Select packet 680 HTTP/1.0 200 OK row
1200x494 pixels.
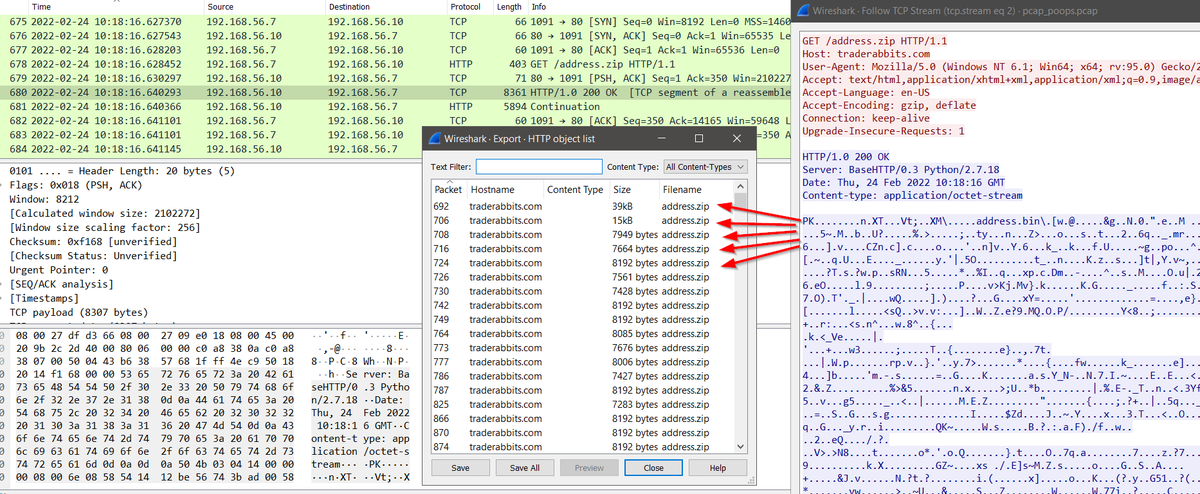(x=395, y=90)
